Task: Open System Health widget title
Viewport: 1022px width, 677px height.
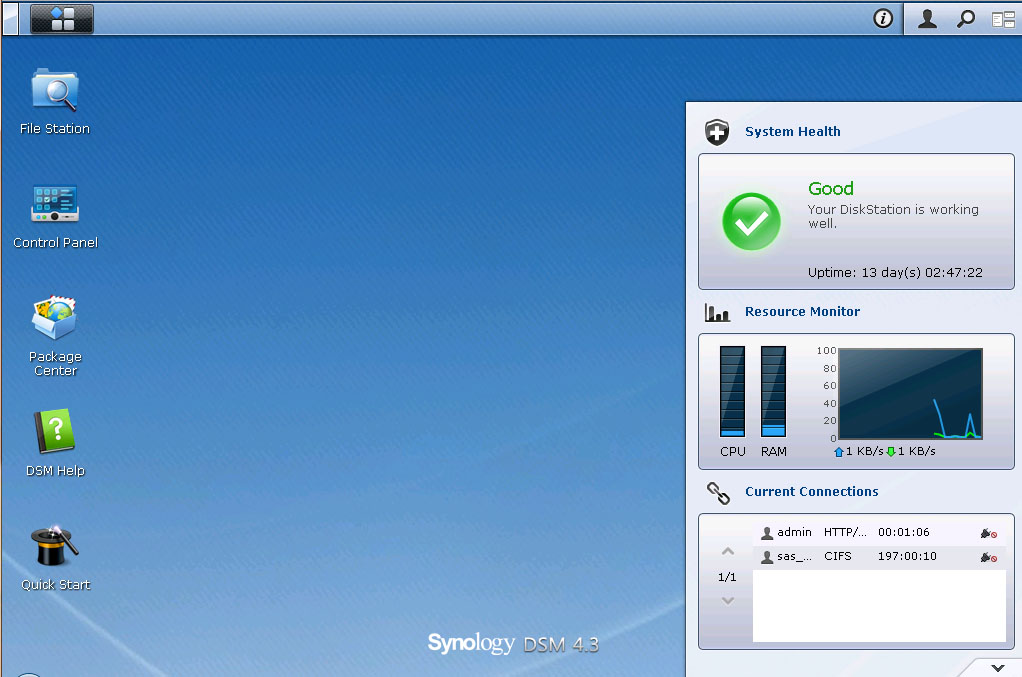Action: [x=793, y=132]
